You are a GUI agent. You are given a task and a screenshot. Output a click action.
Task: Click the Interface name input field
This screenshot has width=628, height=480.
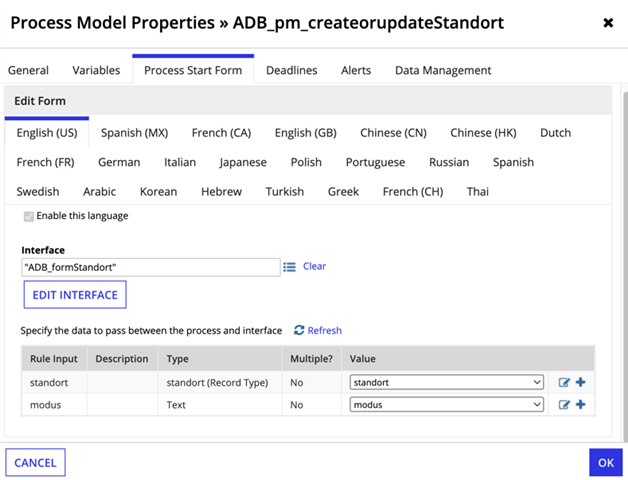pos(151,267)
